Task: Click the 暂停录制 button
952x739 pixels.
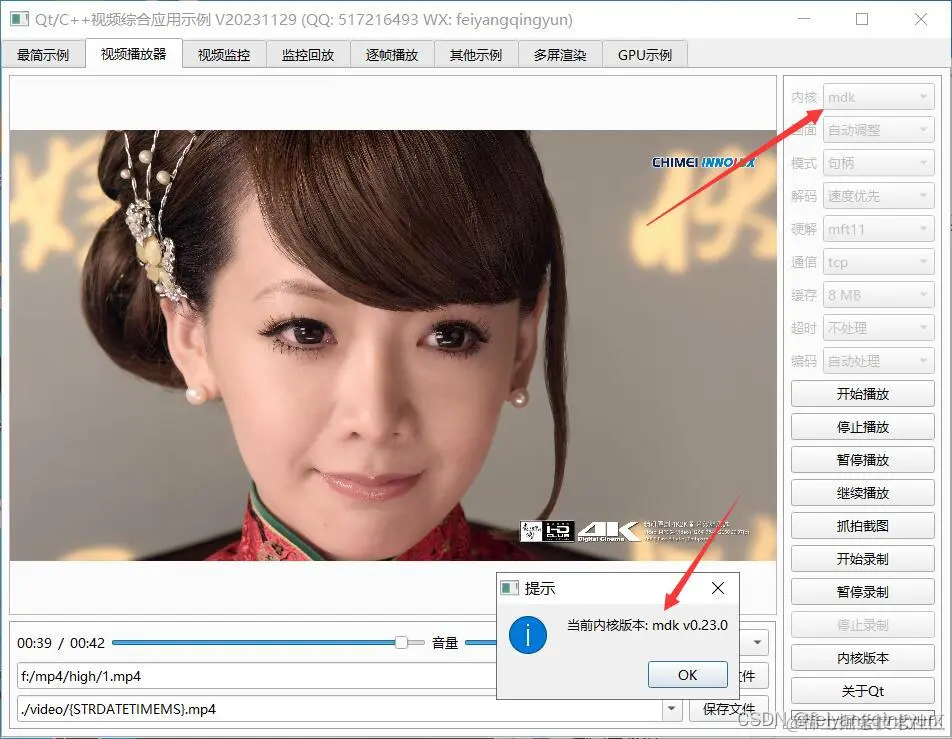Action: click(x=862, y=591)
